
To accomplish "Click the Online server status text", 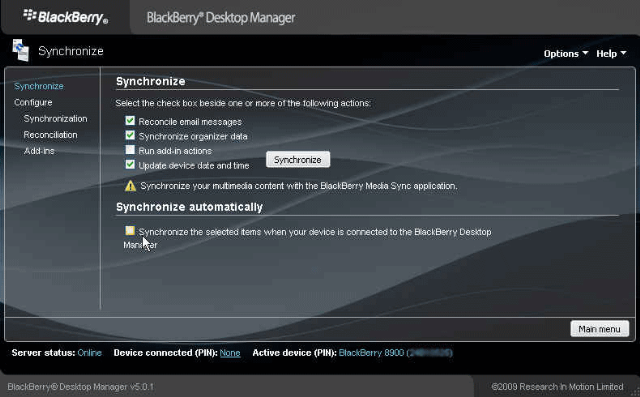I will coord(89,353).
